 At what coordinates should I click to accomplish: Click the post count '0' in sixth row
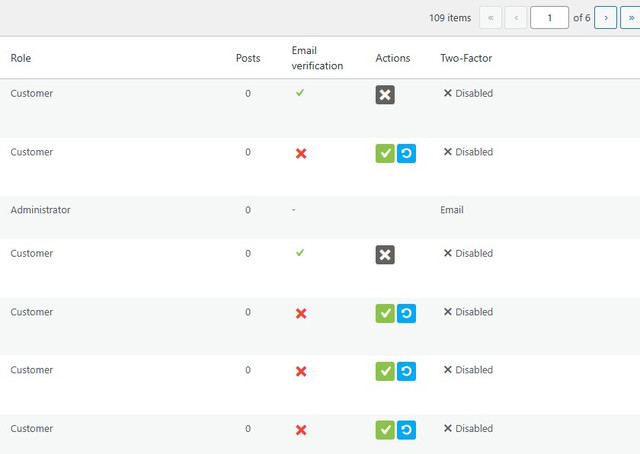point(248,370)
